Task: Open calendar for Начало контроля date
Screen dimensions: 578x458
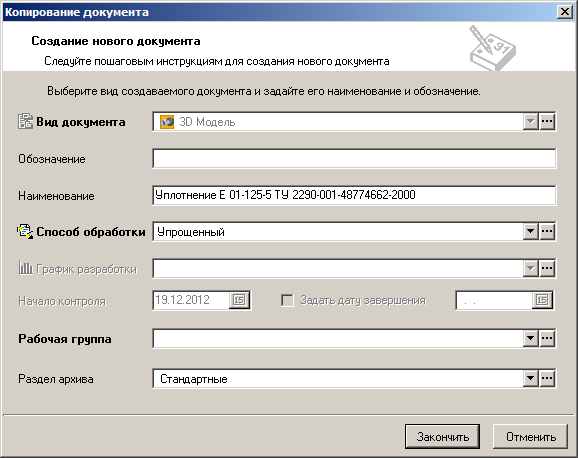Action: click(x=239, y=300)
